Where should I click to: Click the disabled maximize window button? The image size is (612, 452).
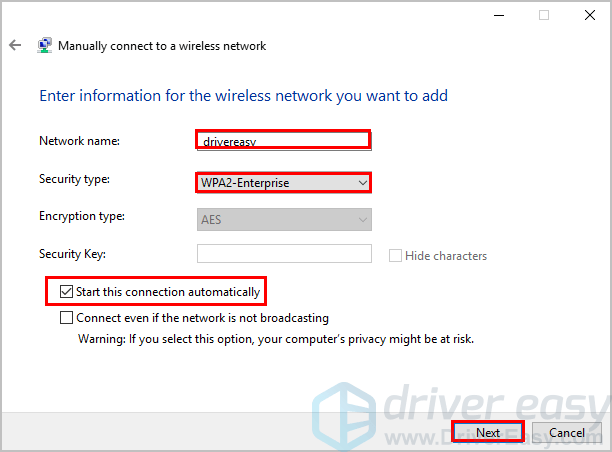544,15
